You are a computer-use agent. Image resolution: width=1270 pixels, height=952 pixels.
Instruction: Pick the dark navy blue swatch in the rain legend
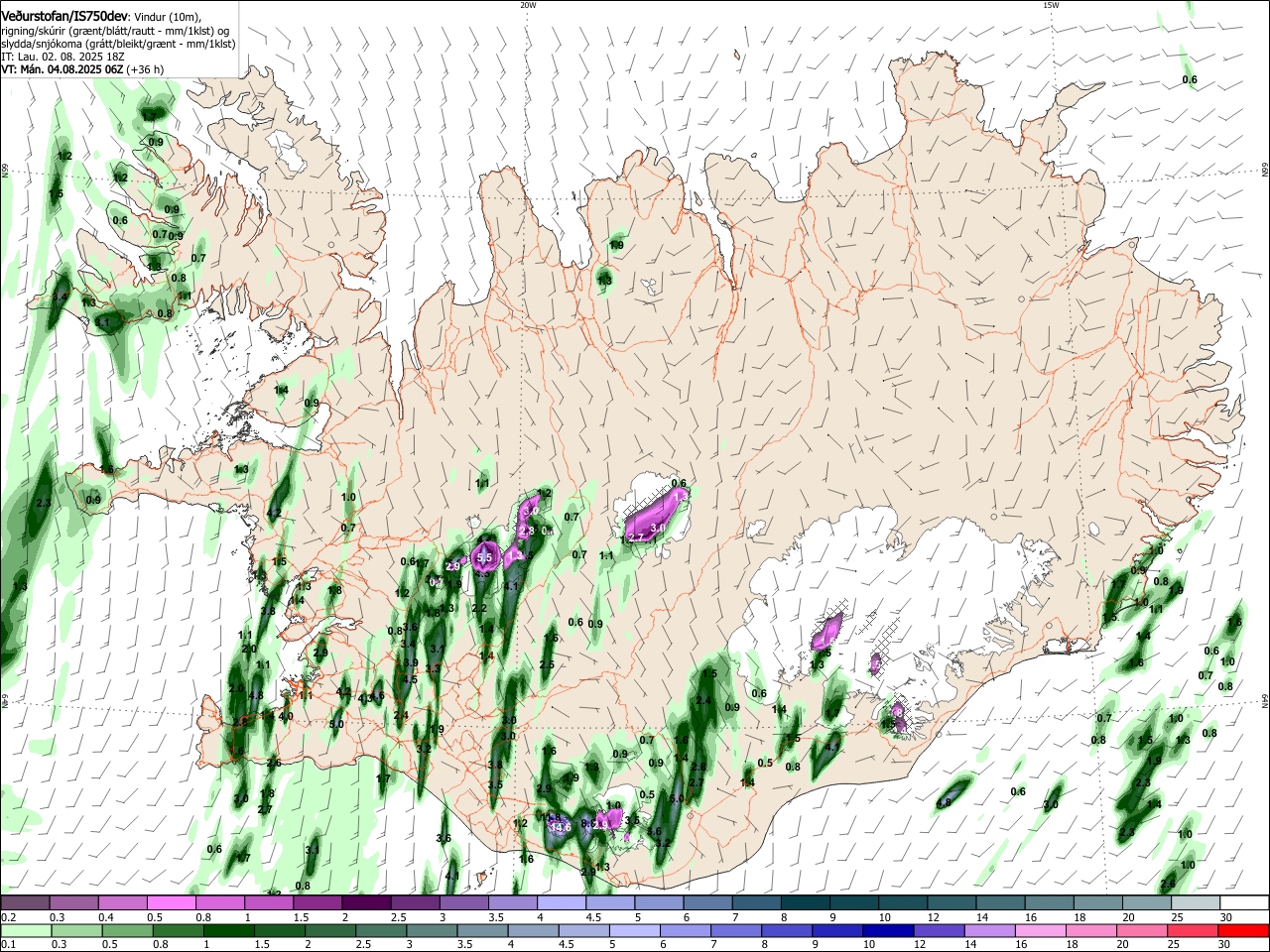click(x=886, y=931)
